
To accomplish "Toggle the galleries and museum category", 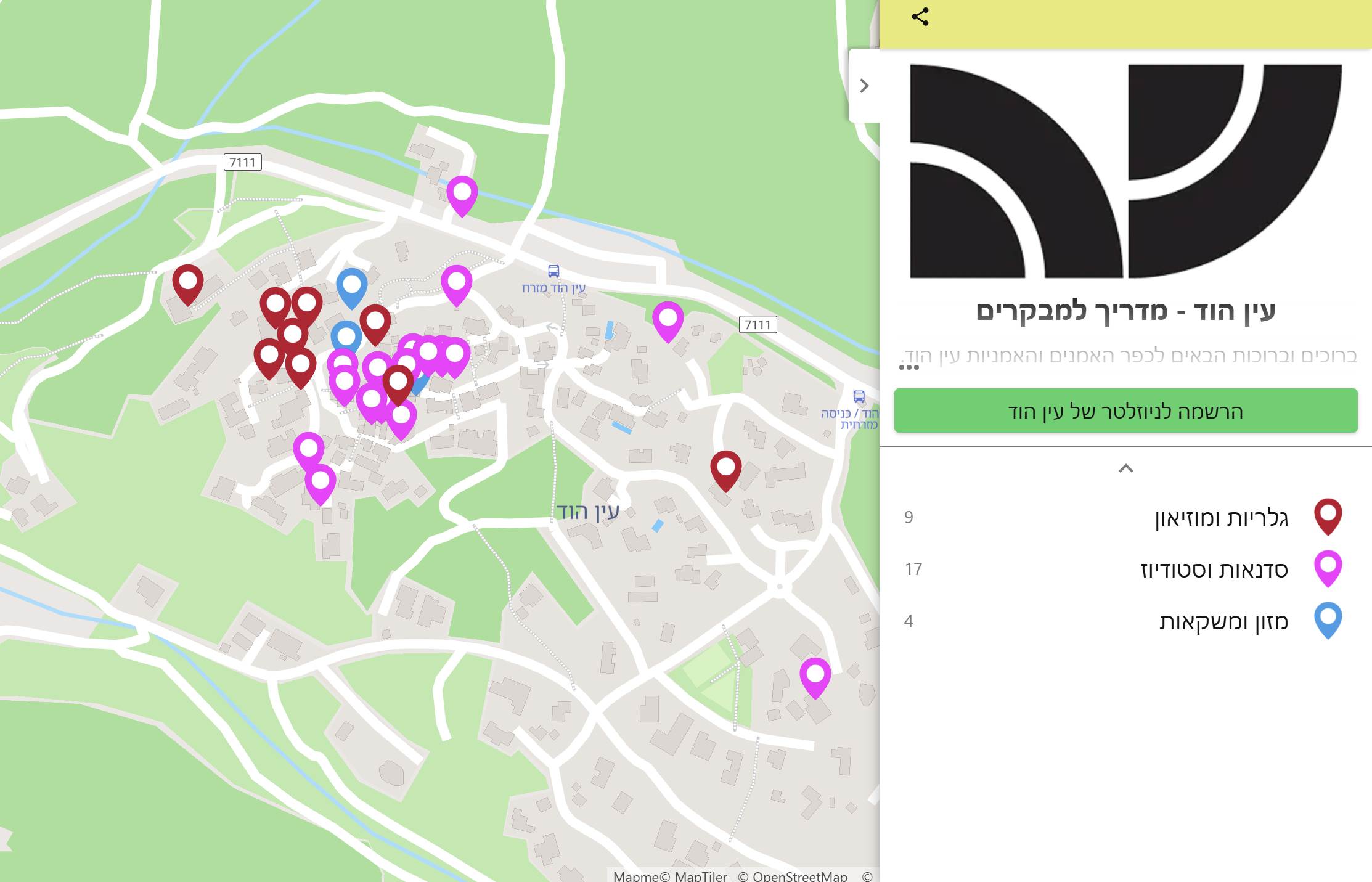I will click(x=1221, y=518).
